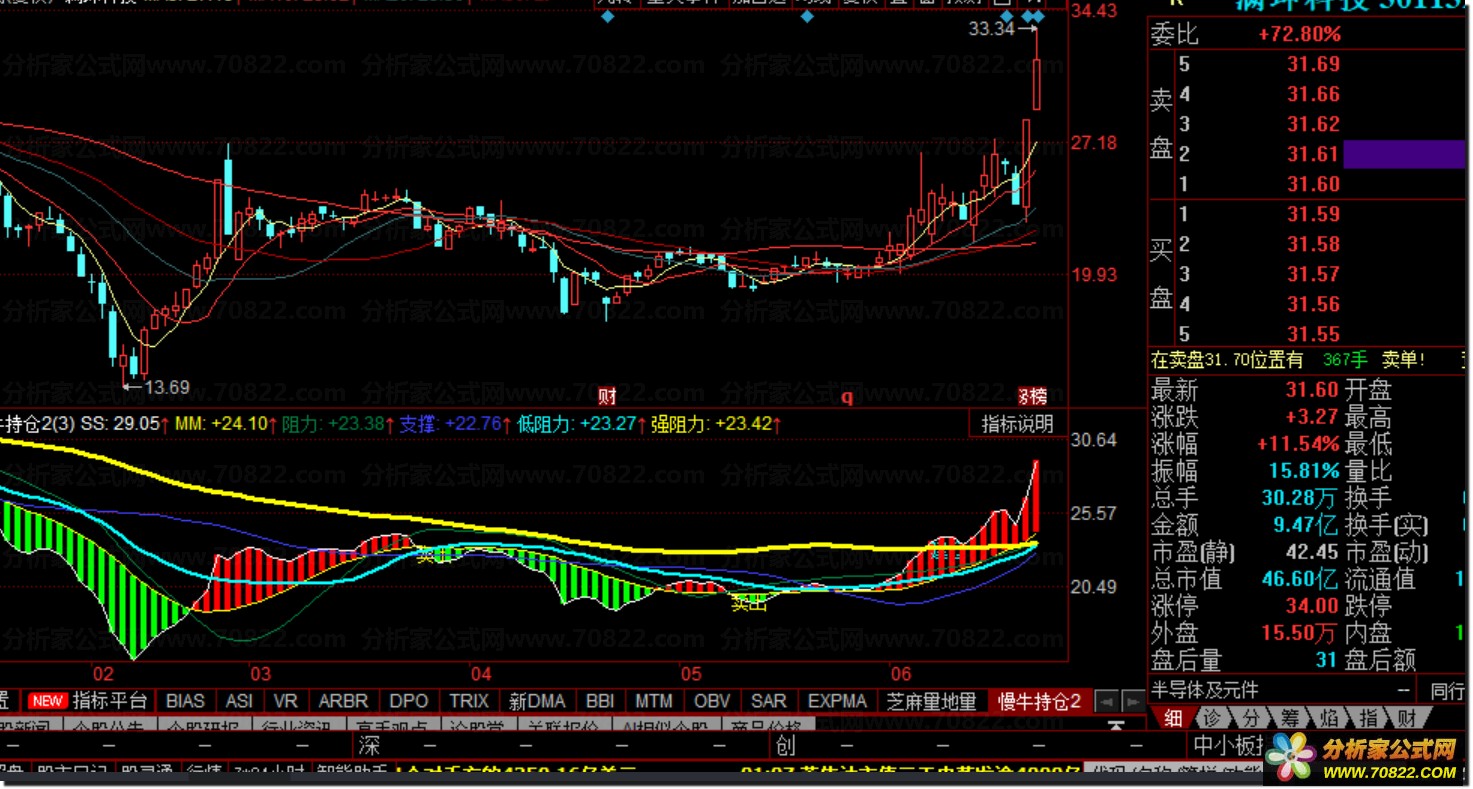Click sell price 31.62 at level 3
This screenshot has width=1473, height=789.
click(x=1313, y=125)
